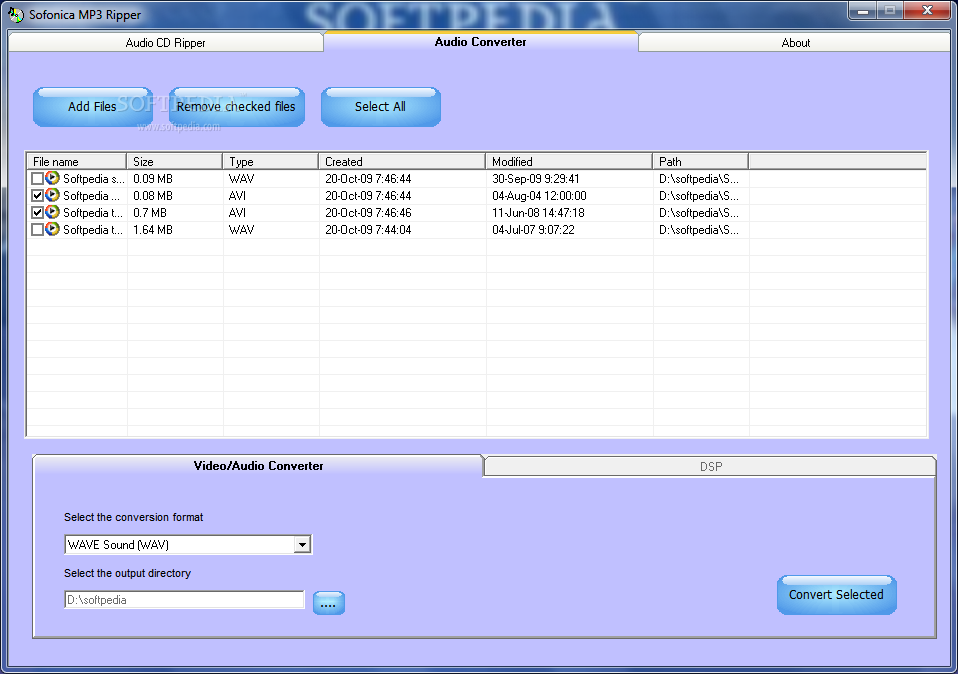Check the box for the 1.64 MB WAV file
The height and width of the screenshot is (674, 958).
[x=37, y=230]
